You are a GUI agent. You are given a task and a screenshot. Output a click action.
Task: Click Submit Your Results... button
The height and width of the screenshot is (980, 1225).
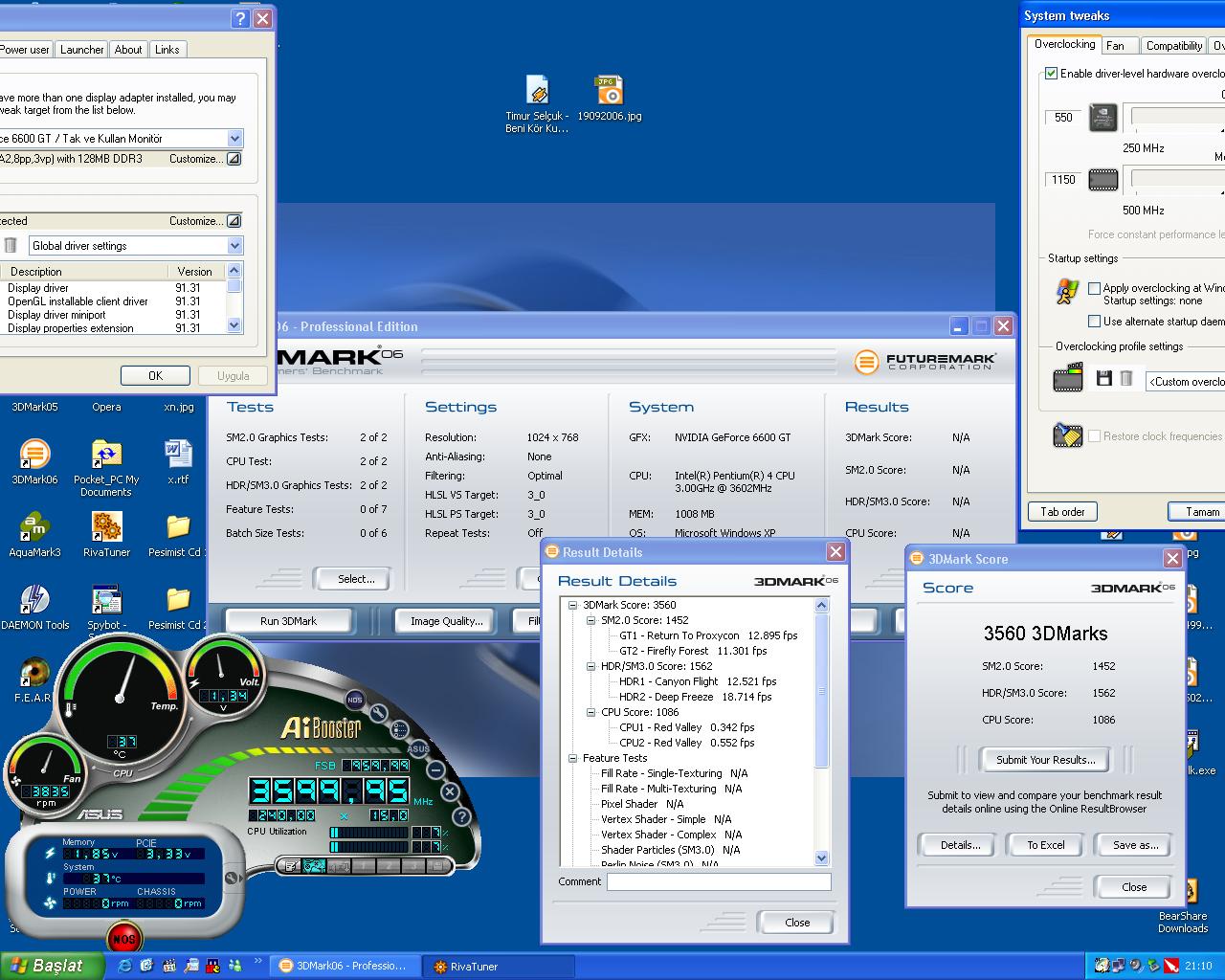(1045, 760)
